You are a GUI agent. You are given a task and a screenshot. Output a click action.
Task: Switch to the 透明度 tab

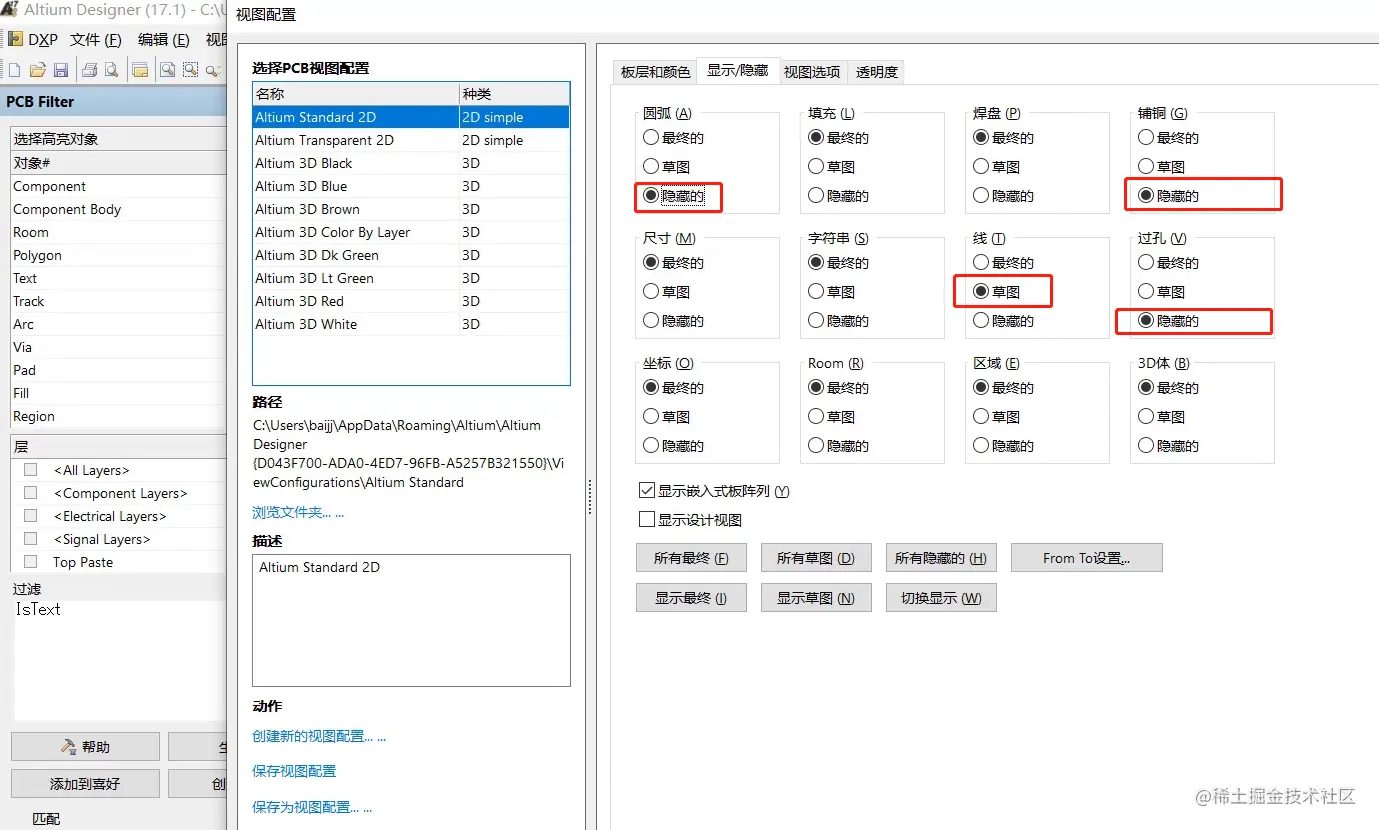click(x=877, y=72)
